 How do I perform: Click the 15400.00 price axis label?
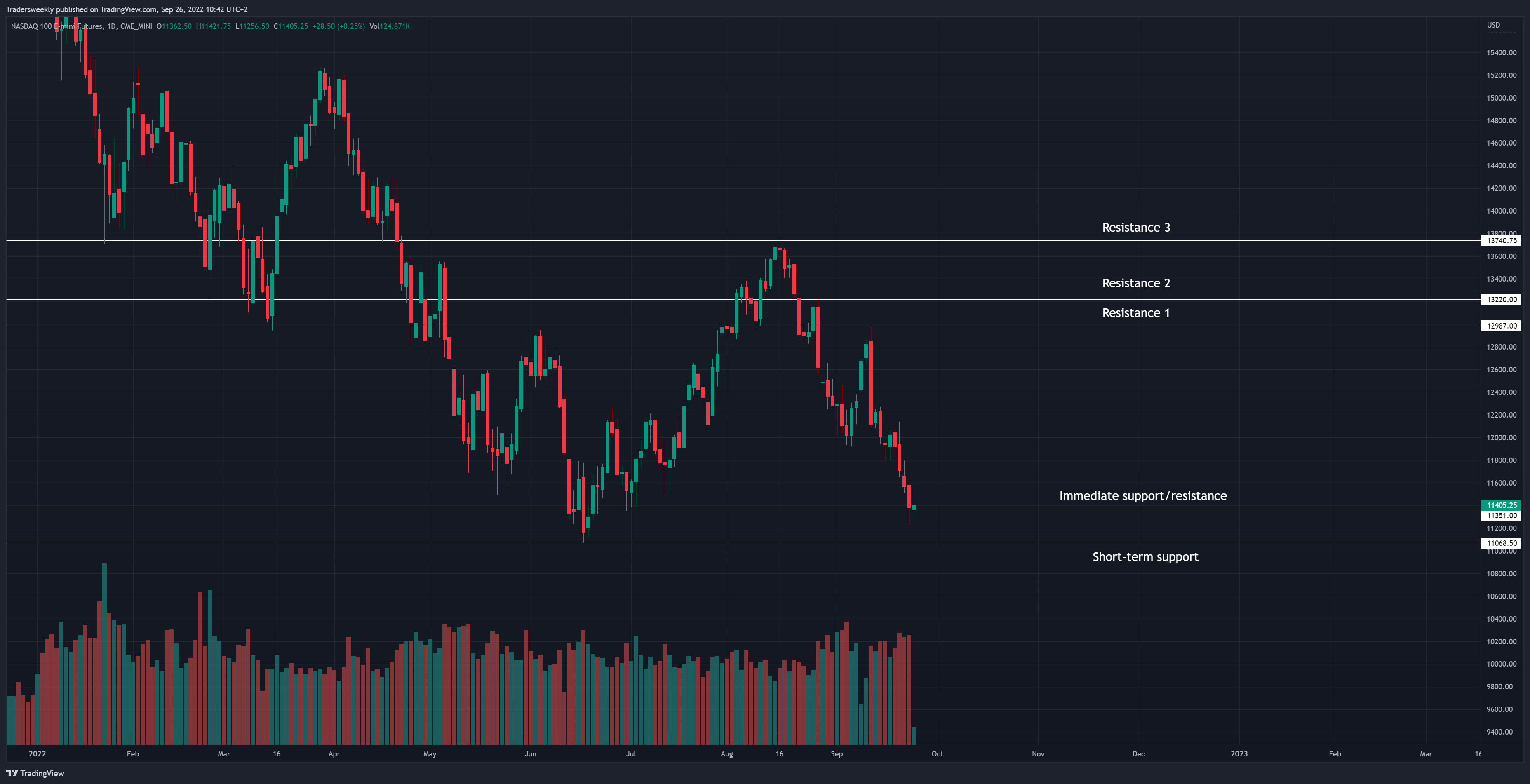[x=1502, y=53]
